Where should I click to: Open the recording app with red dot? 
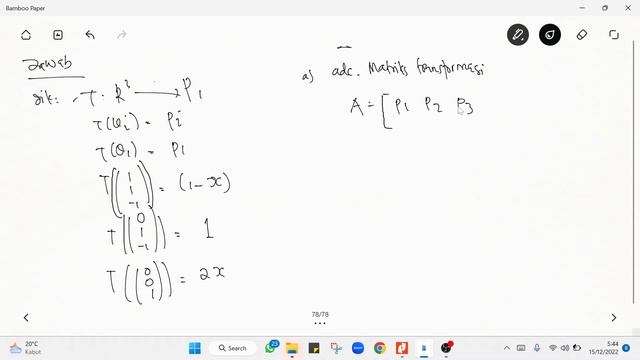[447, 347]
